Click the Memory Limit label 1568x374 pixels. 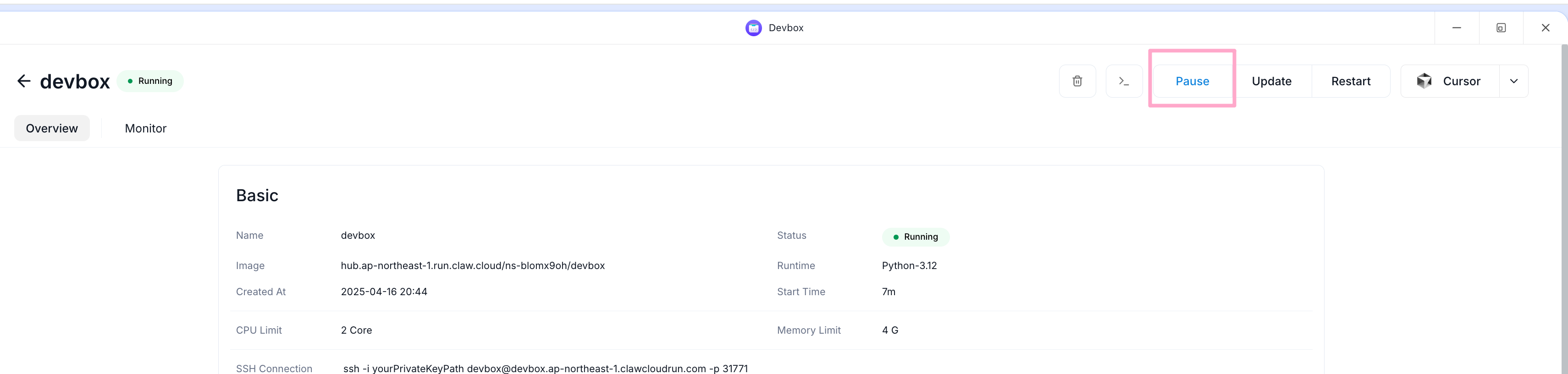point(808,330)
